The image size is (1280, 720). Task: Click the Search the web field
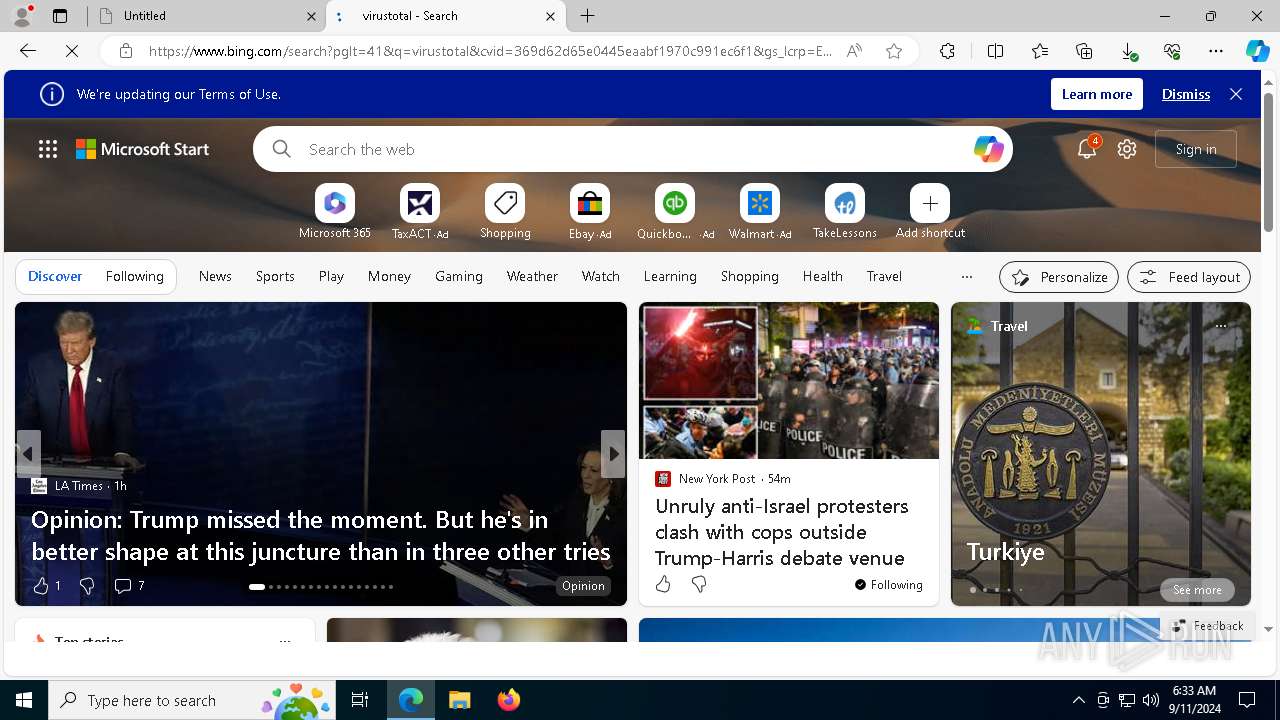(634, 149)
